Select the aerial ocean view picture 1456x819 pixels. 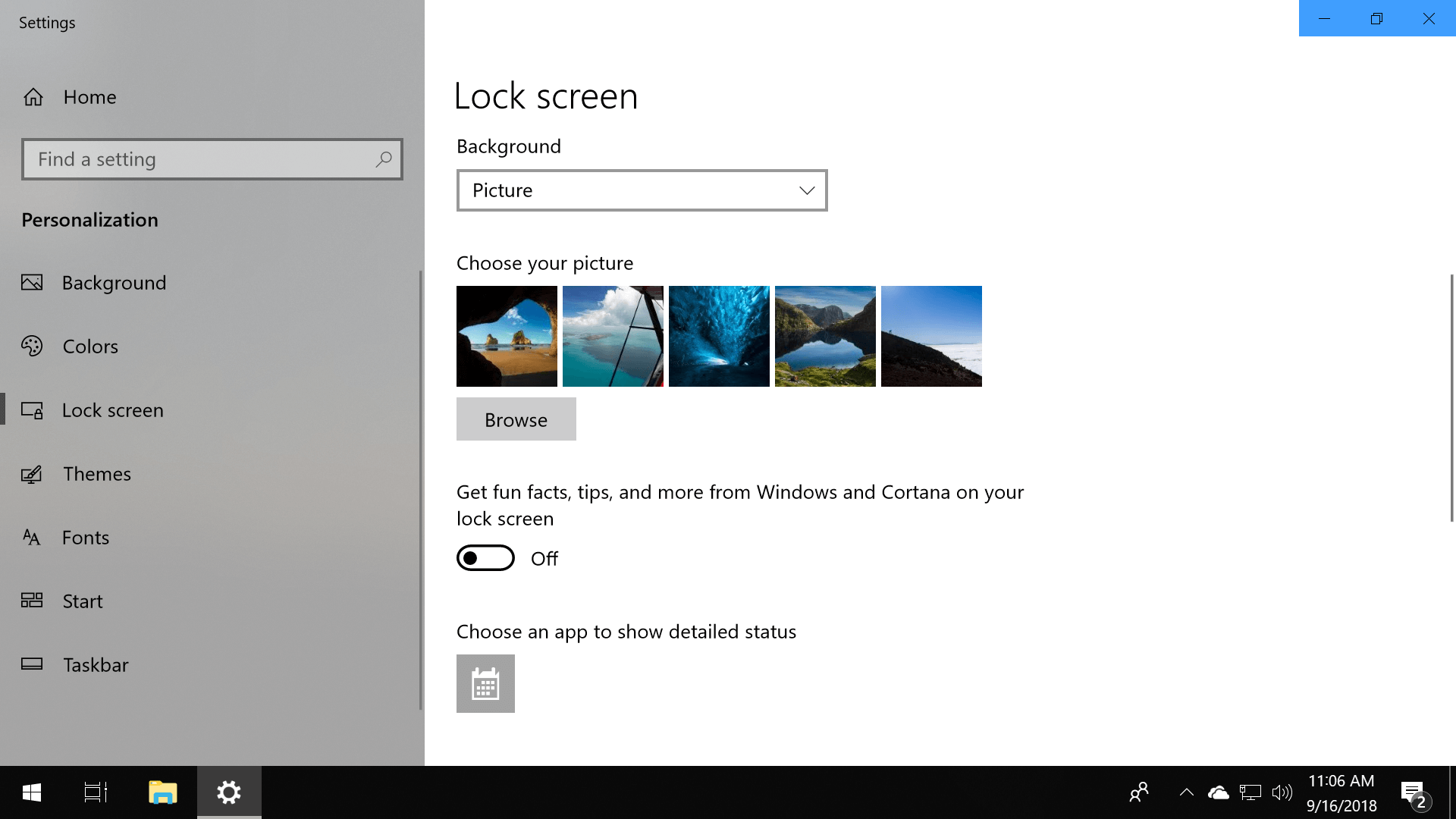point(613,336)
